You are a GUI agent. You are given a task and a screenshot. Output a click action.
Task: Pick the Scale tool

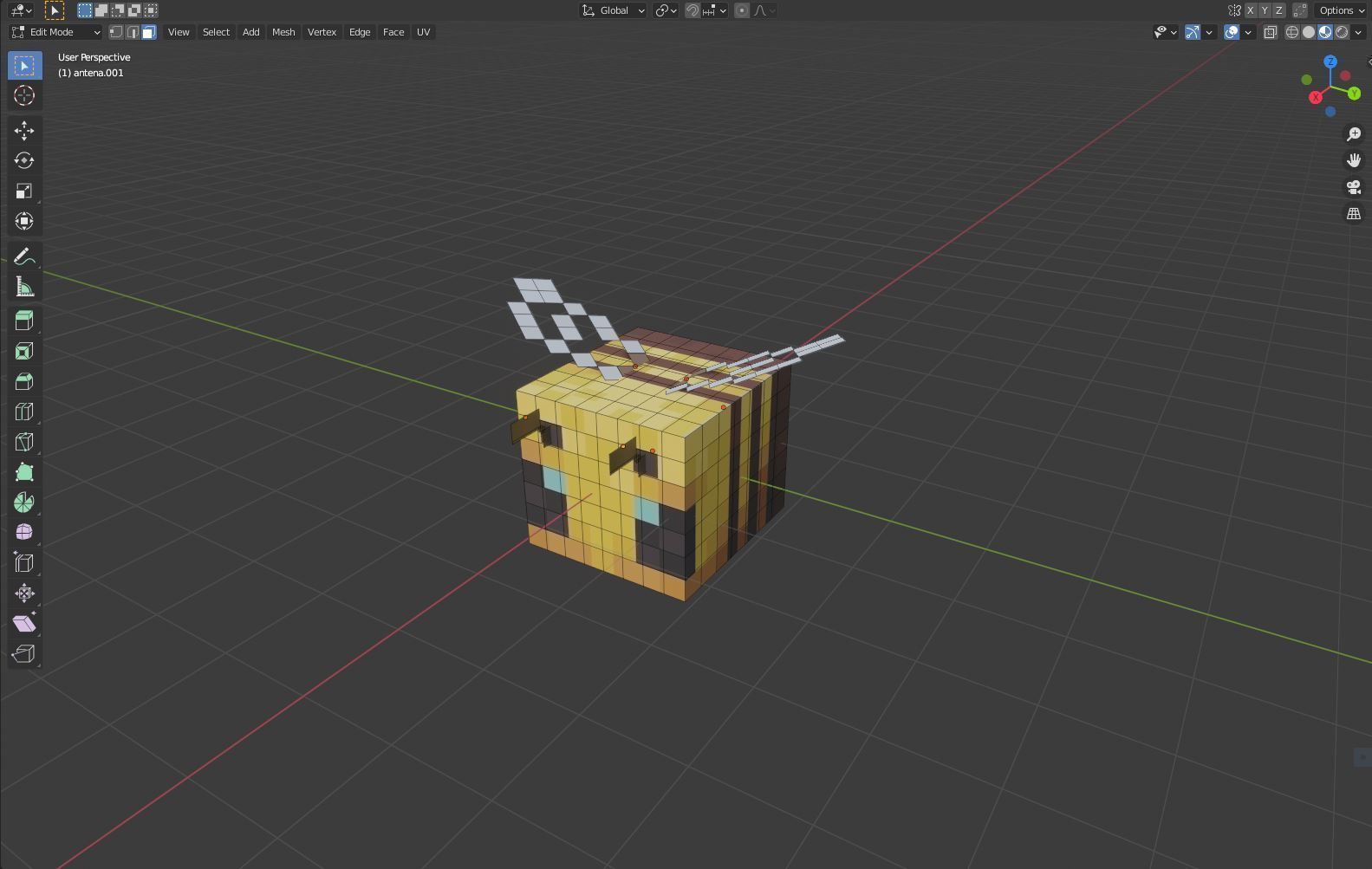coord(24,191)
